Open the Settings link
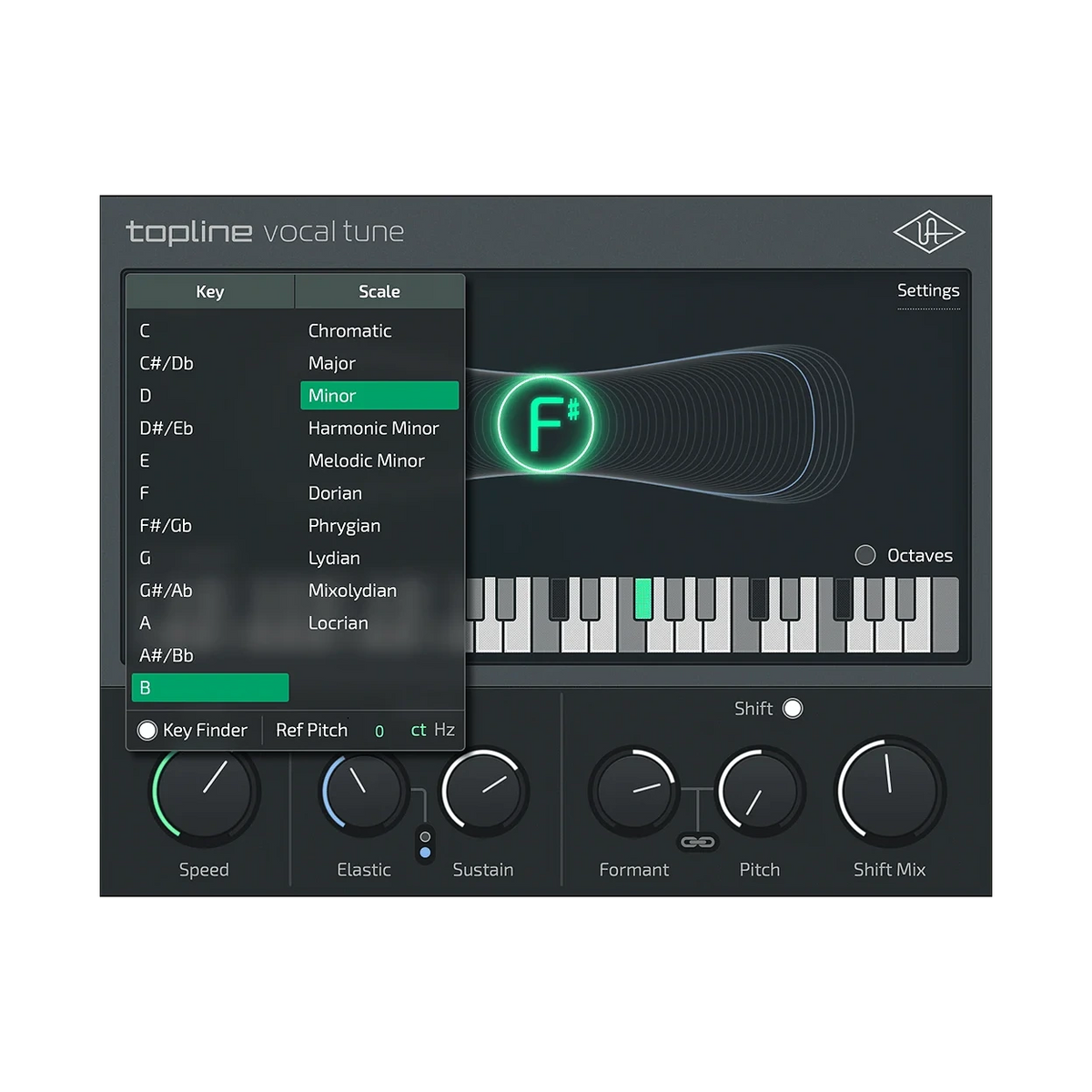Image resolution: width=1092 pixels, height=1092 pixels. pos(928,290)
